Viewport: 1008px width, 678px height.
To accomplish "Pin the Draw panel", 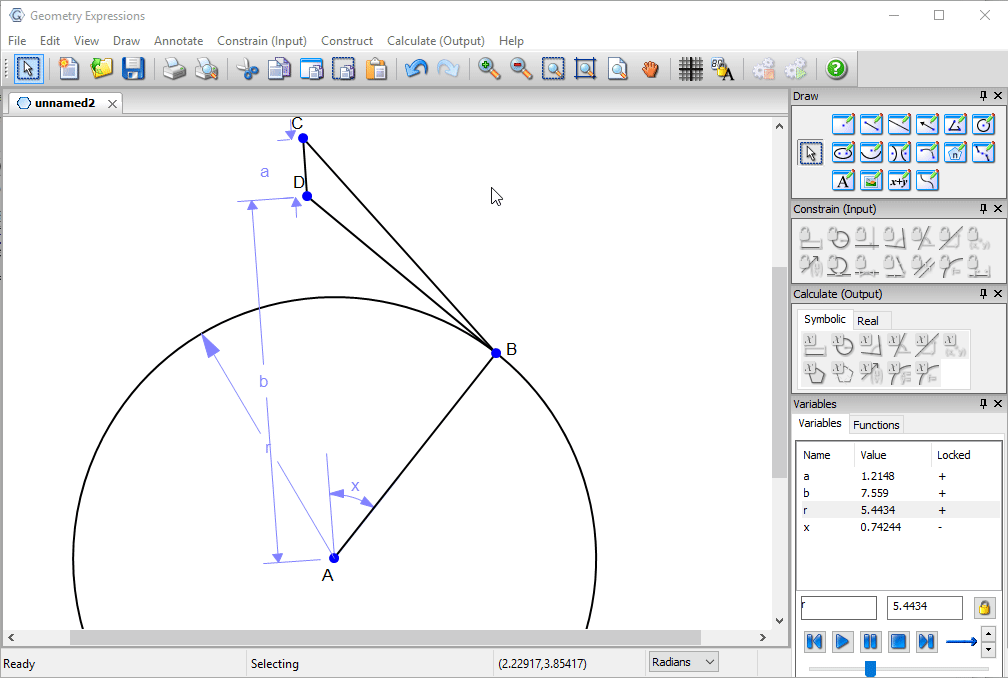I will [983, 96].
